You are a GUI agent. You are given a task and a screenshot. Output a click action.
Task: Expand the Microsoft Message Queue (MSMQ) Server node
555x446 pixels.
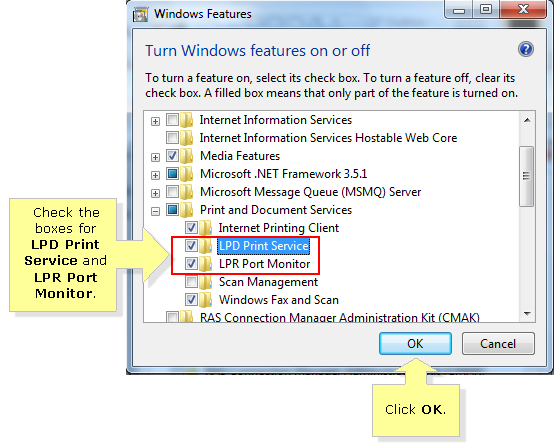point(155,193)
